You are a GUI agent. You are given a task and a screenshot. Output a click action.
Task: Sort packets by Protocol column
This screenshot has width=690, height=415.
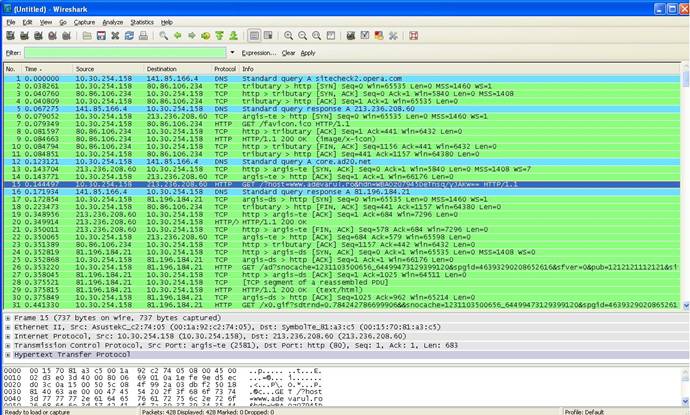225,69
